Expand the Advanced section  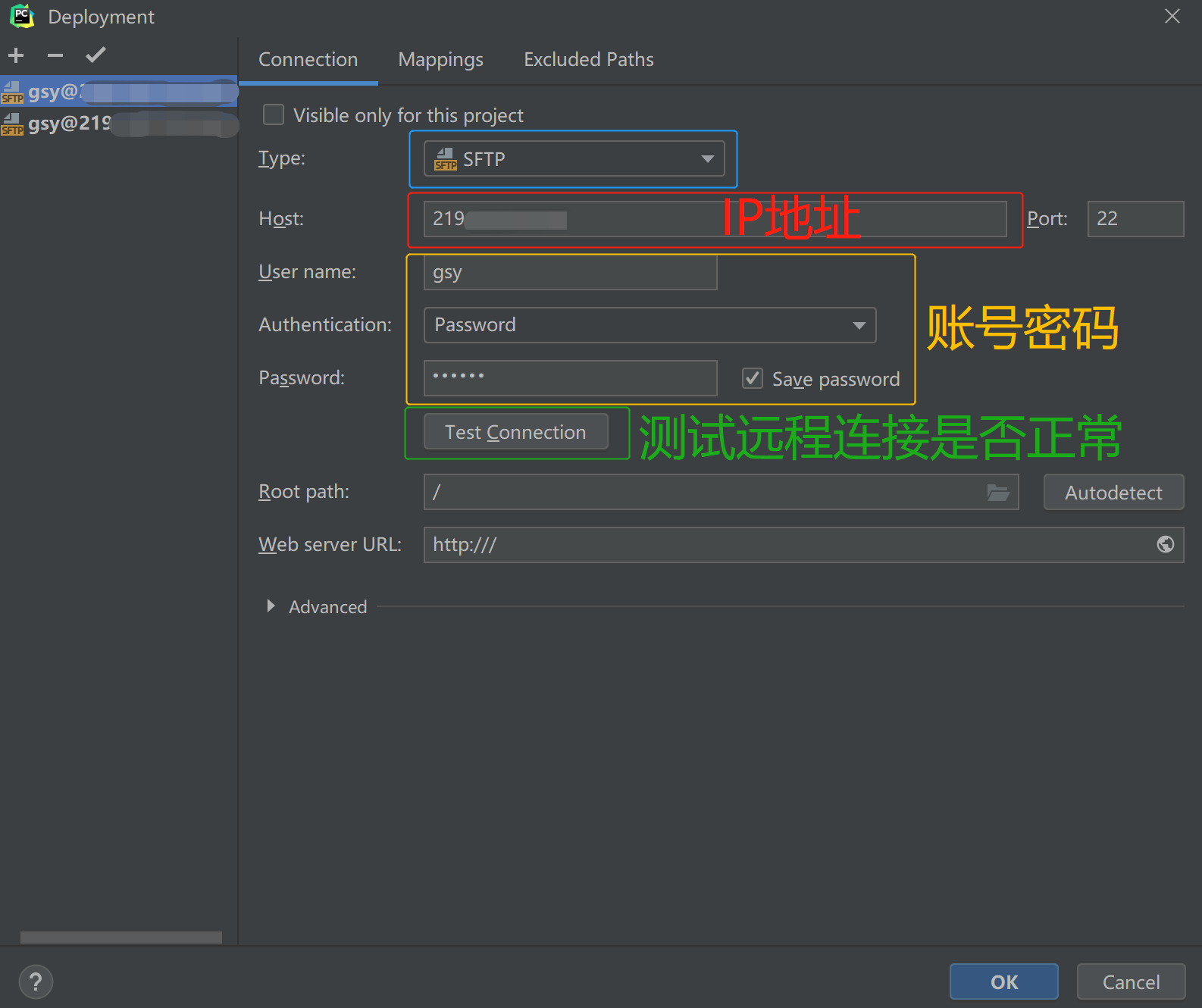[x=271, y=606]
